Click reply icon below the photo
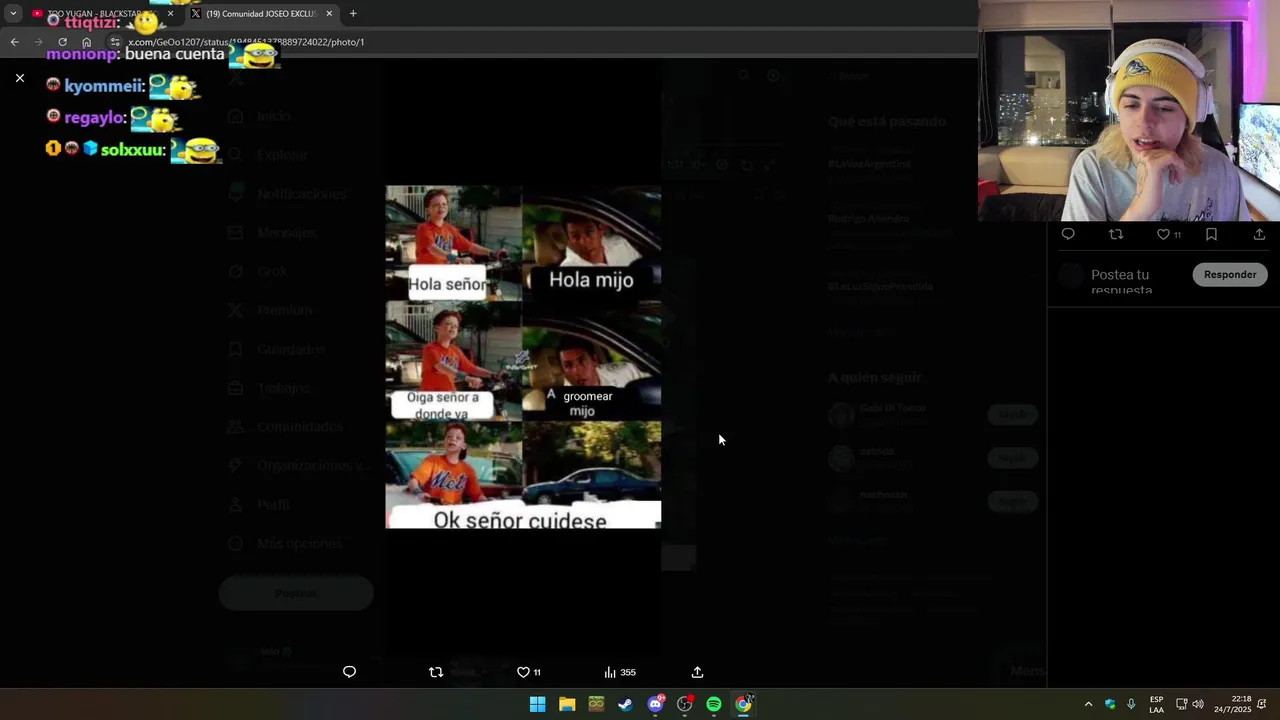This screenshot has height=720, width=1280. click(x=349, y=672)
